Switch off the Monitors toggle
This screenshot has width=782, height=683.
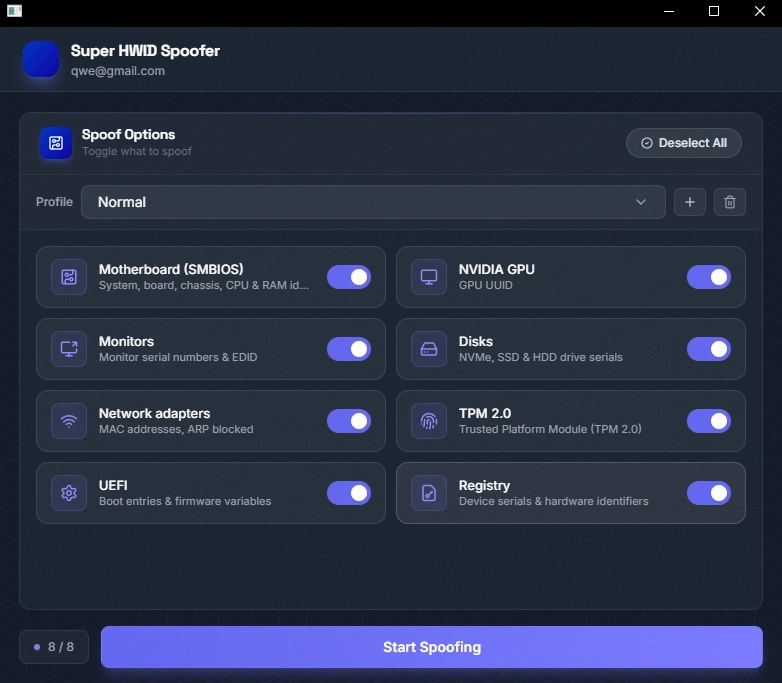(349, 349)
